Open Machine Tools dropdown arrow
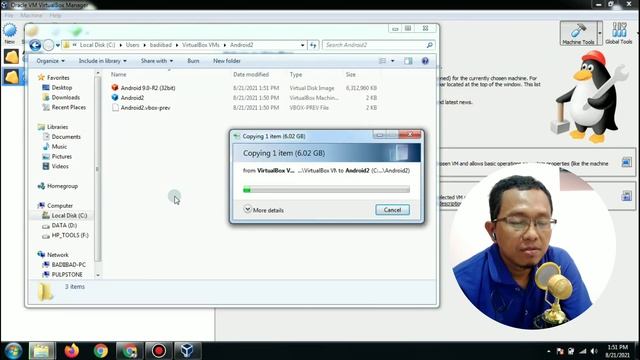The width and height of the screenshot is (640, 360). click(600, 33)
